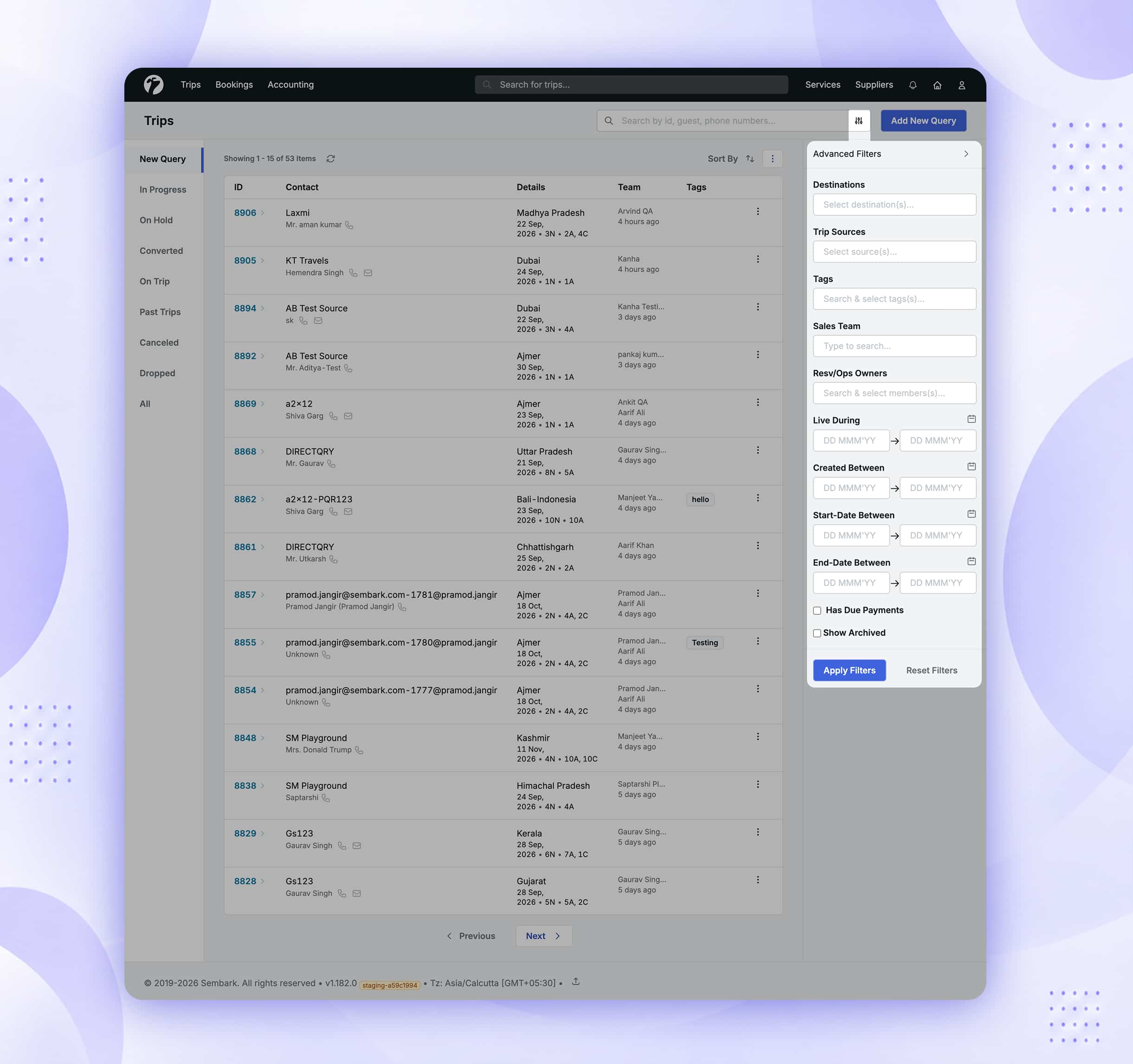Screen dimensions: 1133x1064
Task: Go to the Previous page
Action: coord(471,936)
